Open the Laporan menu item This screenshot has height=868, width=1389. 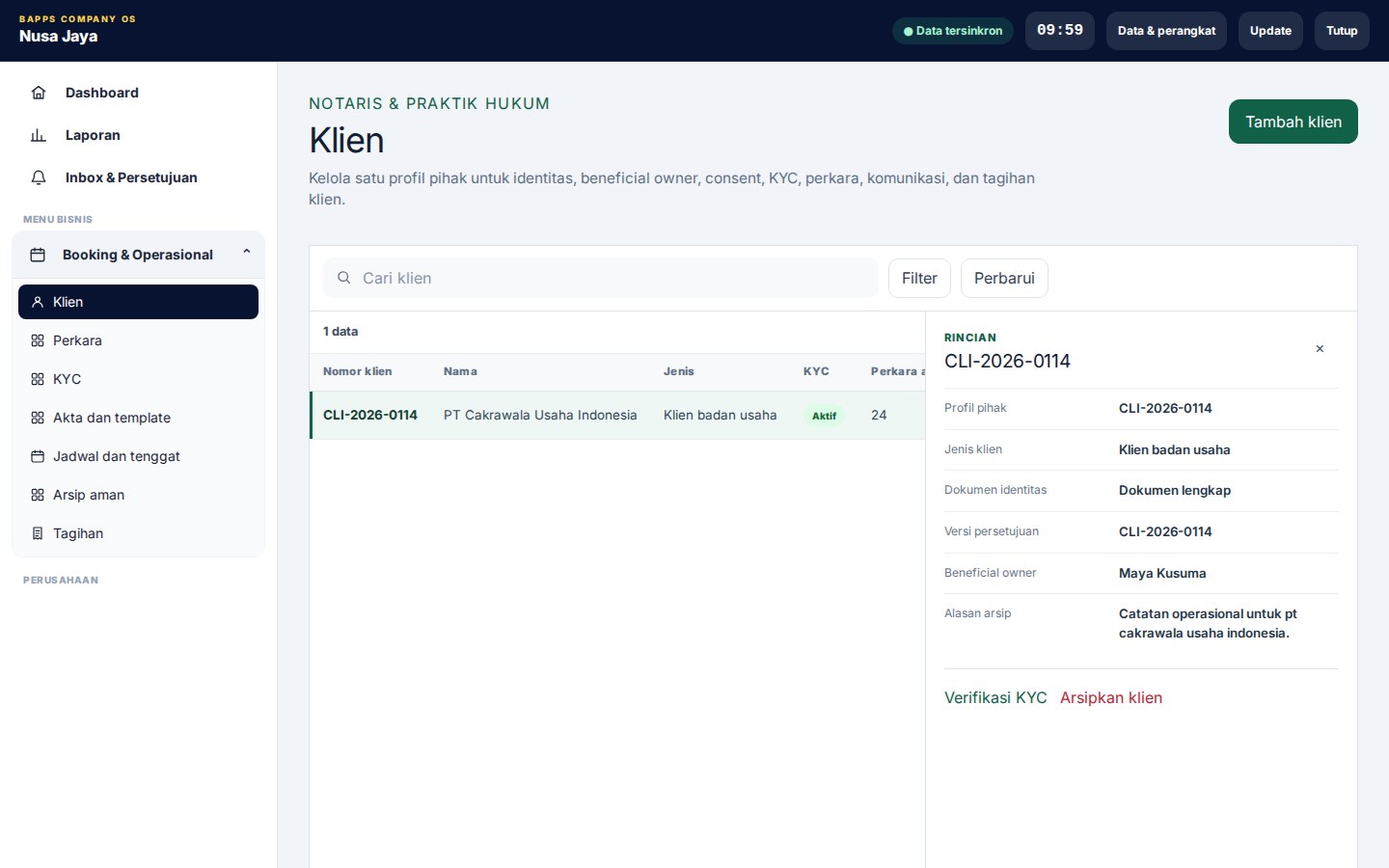tap(138, 135)
